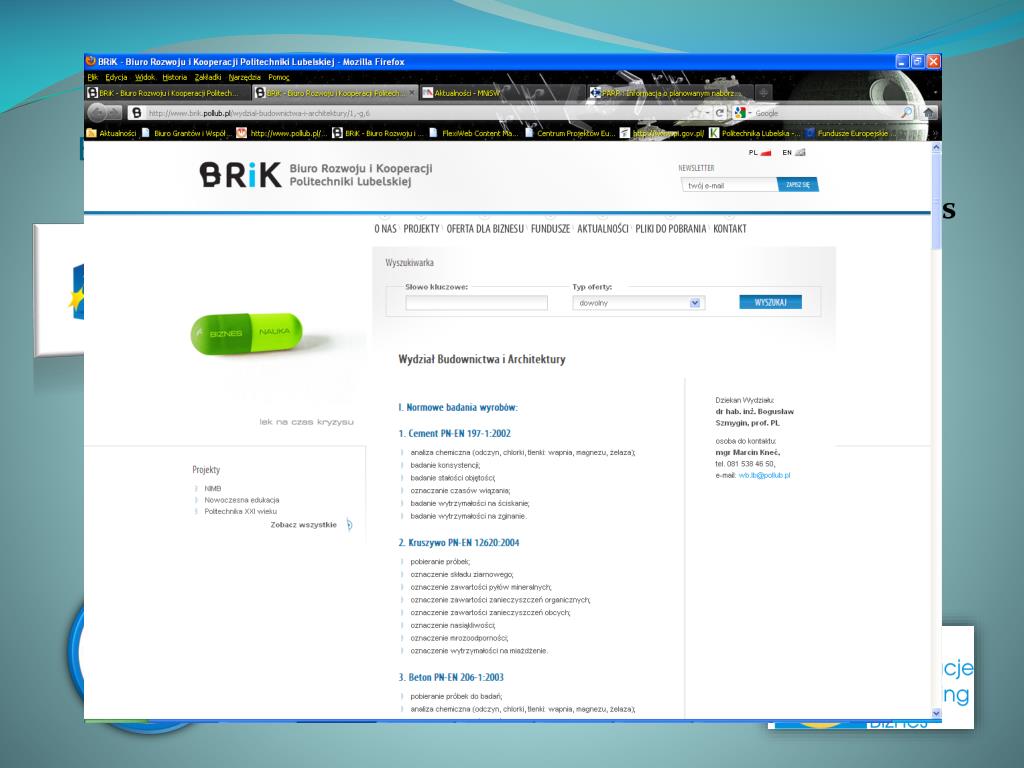Open the Widok menu
The height and width of the screenshot is (768, 1024).
coord(145,77)
